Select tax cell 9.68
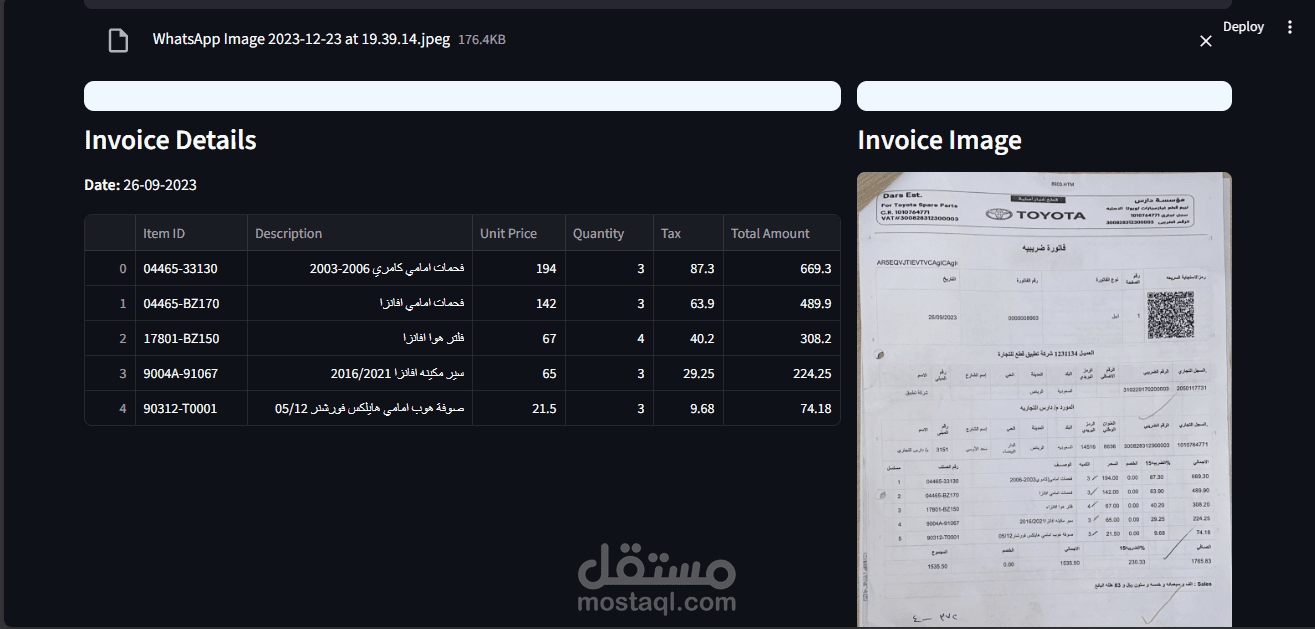The image size is (1315, 629). pyautogui.click(x=688, y=409)
